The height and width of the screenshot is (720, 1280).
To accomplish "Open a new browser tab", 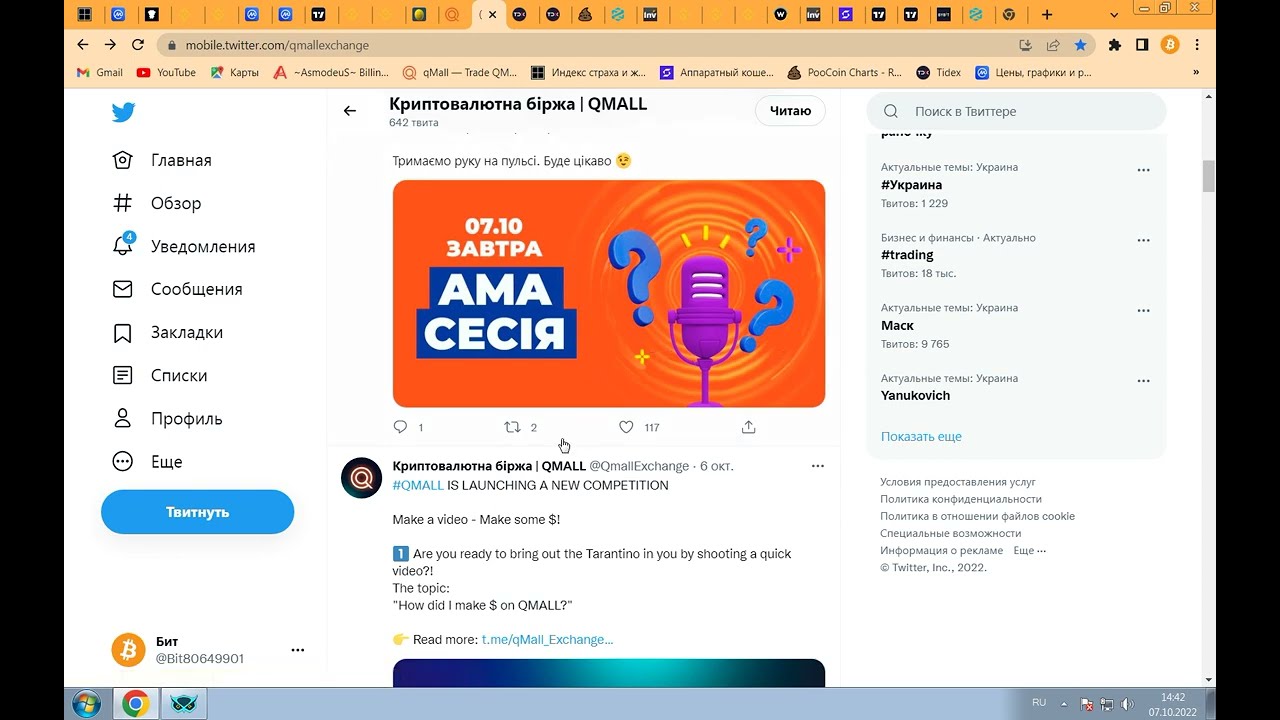I will 1047,14.
